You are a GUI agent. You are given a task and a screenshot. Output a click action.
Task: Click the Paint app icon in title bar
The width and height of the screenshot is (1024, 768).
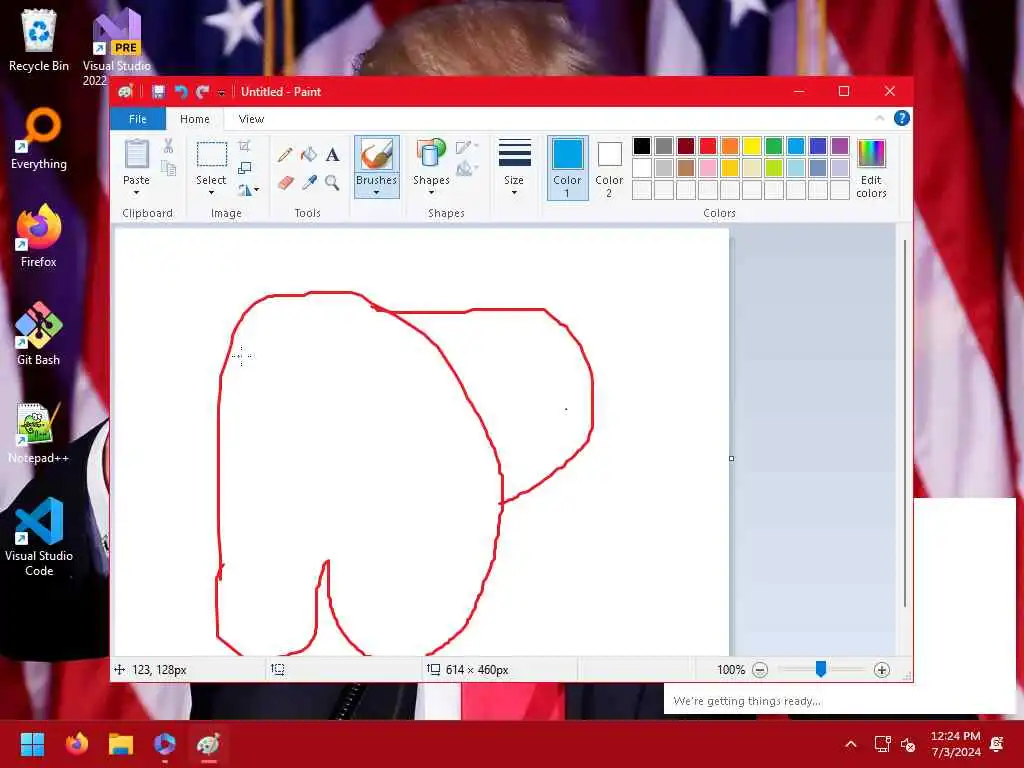click(125, 92)
